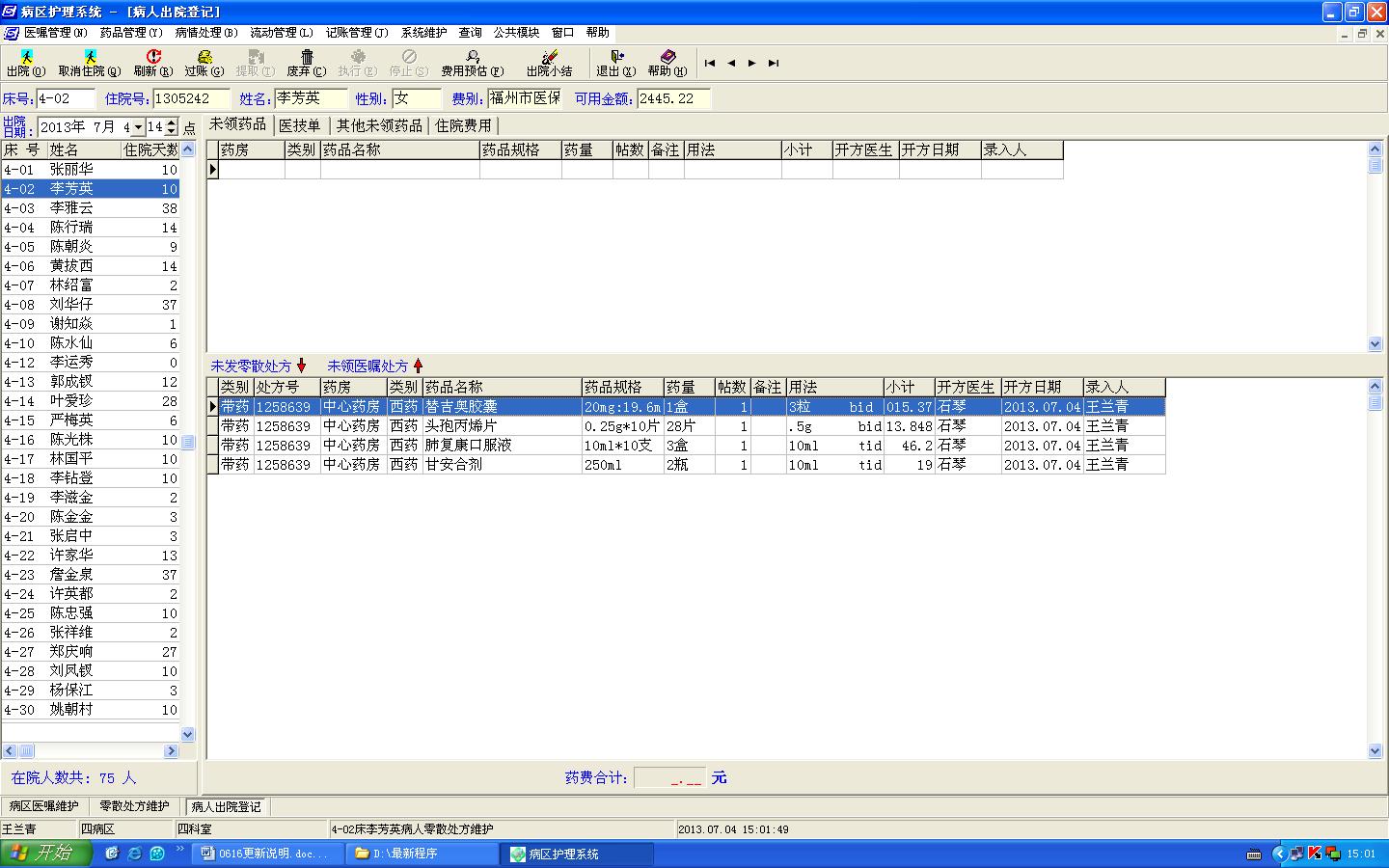This screenshot has width=1389, height=868.
Task: Click the 药费合计 total field
Action: tap(670, 777)
